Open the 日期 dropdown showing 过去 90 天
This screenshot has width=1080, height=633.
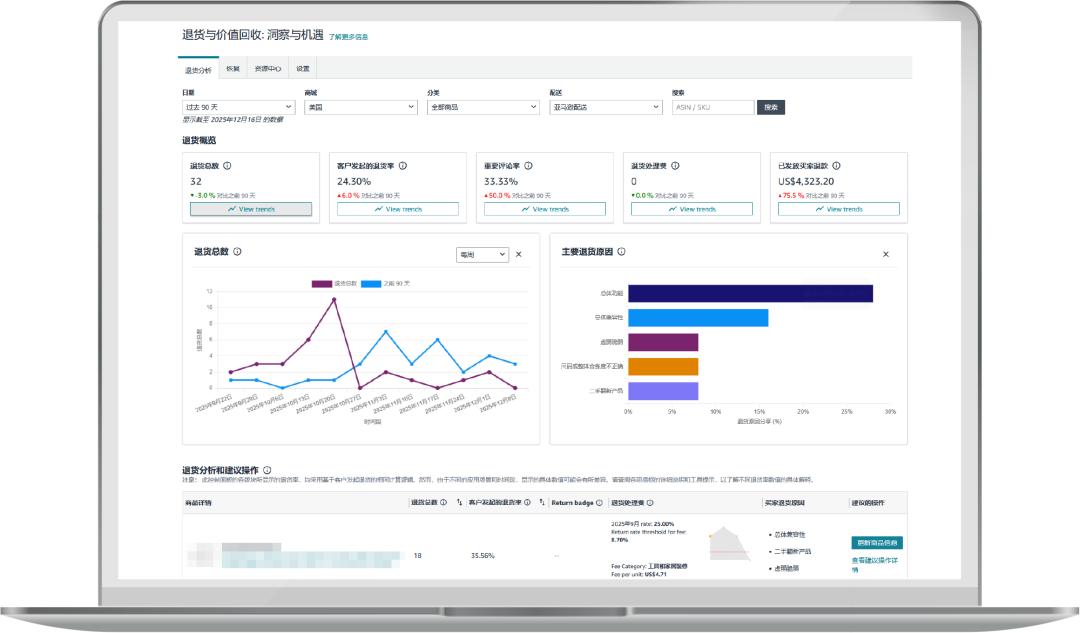coord(239,107)
